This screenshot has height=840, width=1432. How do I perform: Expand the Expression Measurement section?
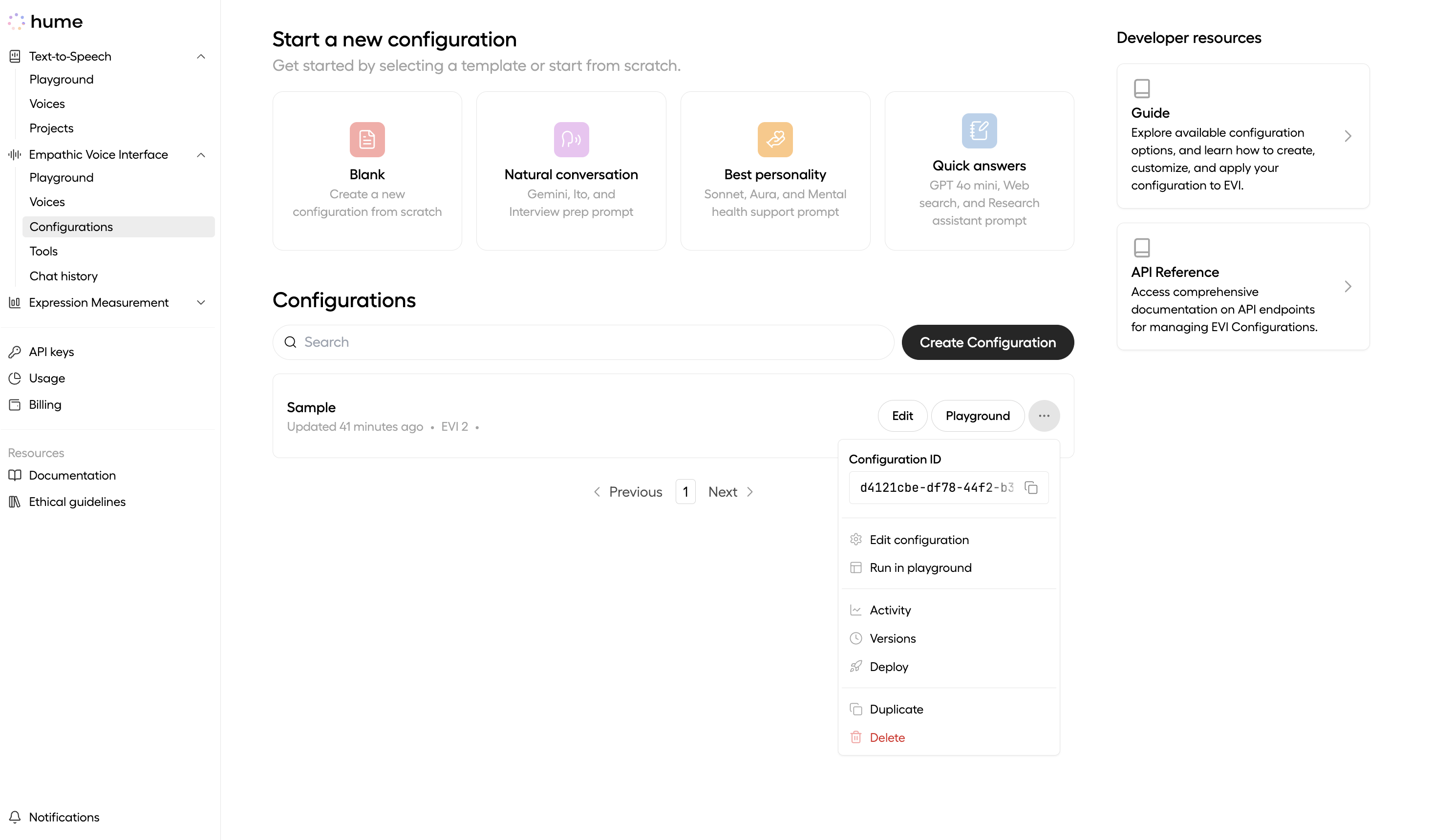tap(201, 303)
